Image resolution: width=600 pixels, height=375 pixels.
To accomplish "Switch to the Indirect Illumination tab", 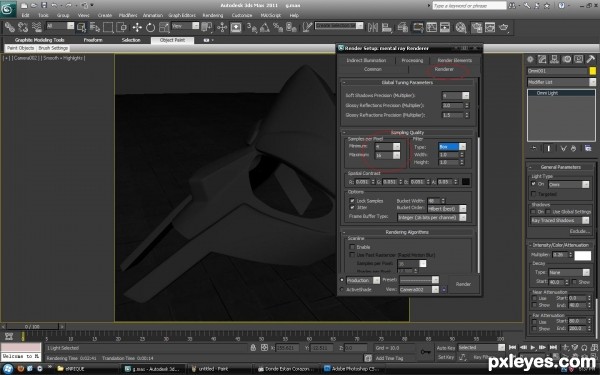I will (x=366, y=60).
